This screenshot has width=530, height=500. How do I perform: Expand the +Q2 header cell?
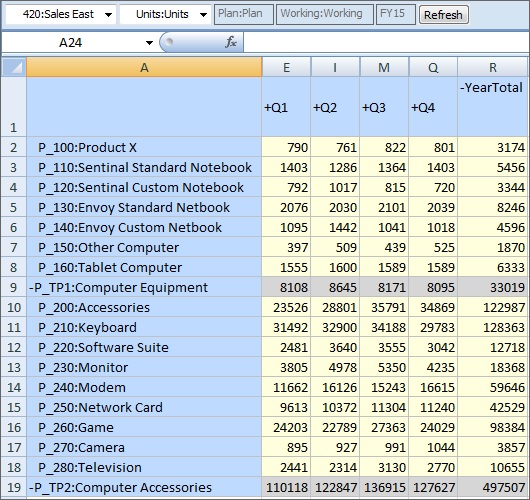(335, 107)
